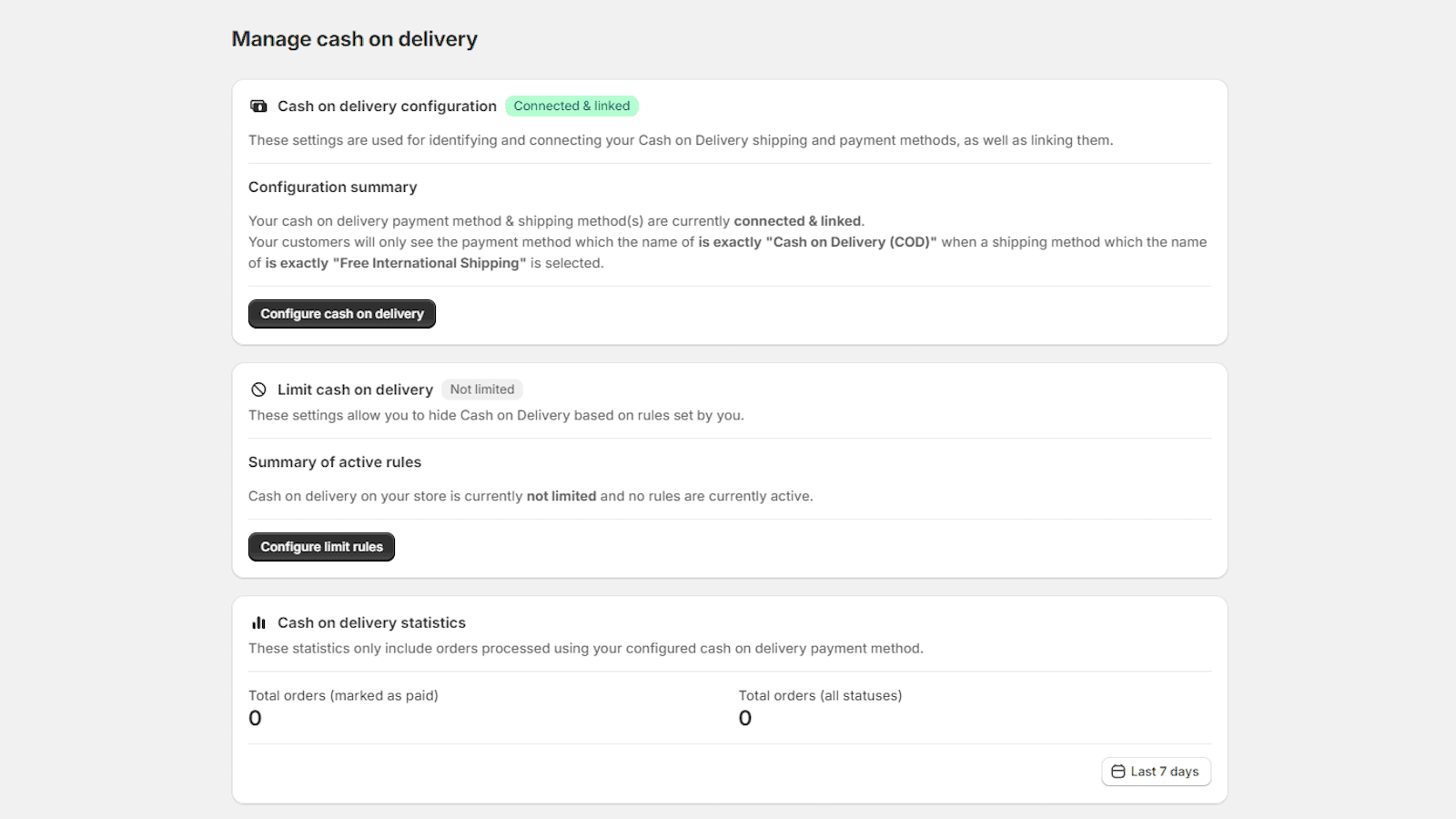Click the Cash on delivery configuration heading
The width and height of the screenshot is (1456, 819).
[x=387, y=106]
